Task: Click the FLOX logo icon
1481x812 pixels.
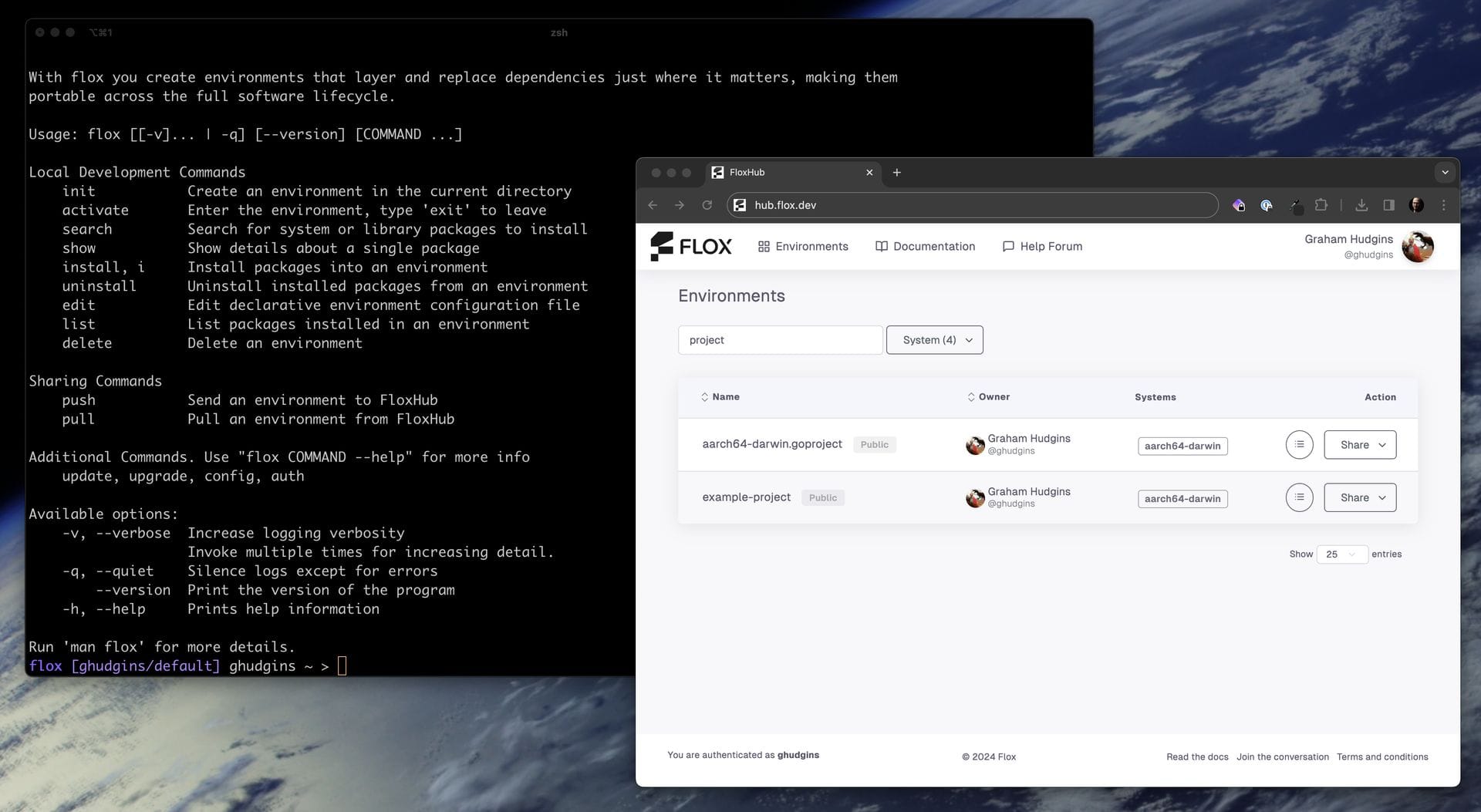Action: [662, 246]
